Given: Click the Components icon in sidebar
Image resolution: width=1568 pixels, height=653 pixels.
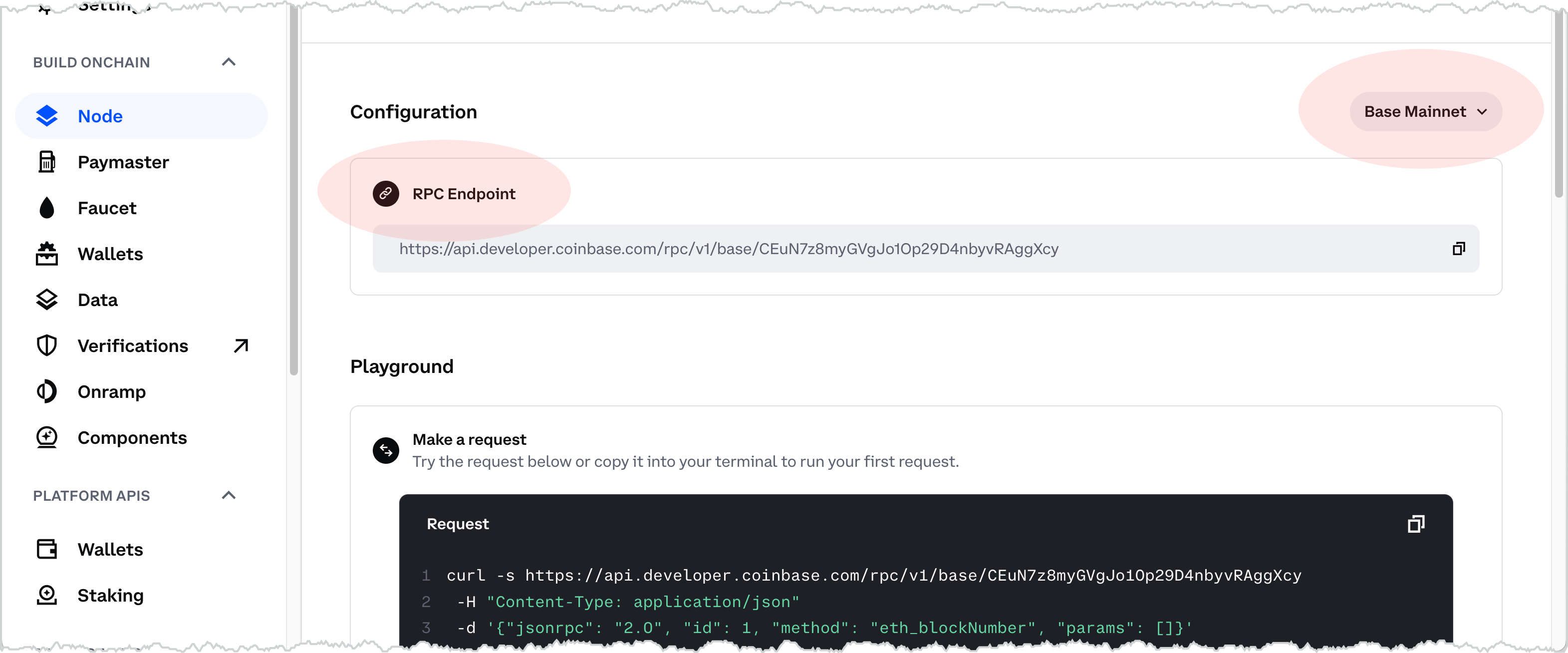Looking at the screenshot, I should coord(47,437).
